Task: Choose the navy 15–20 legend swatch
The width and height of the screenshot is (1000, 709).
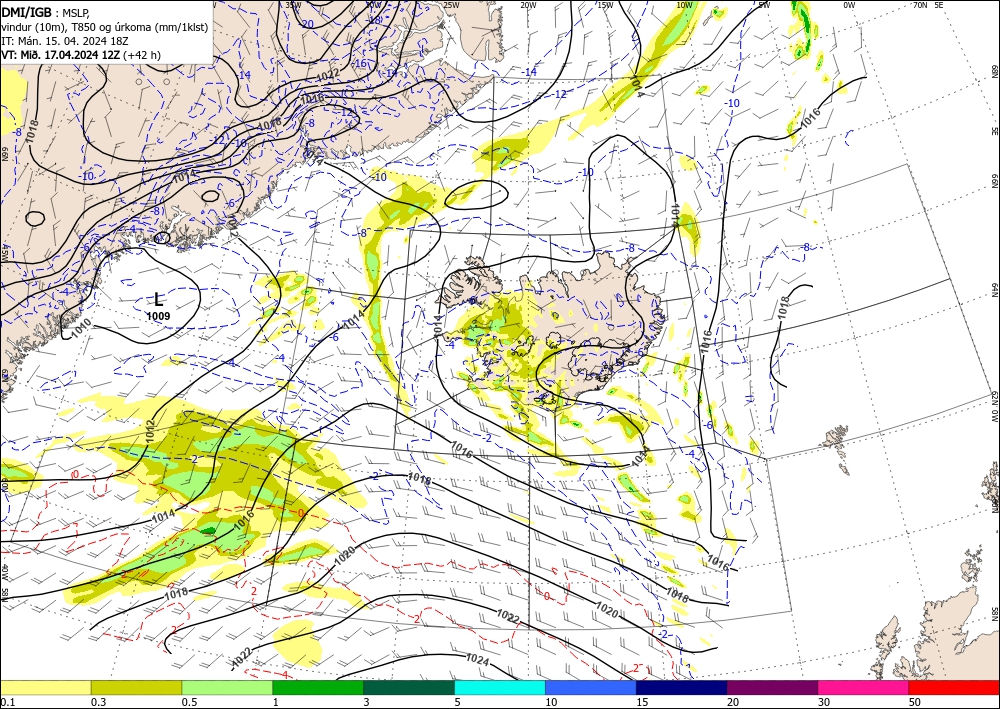Action: (682, 687)
